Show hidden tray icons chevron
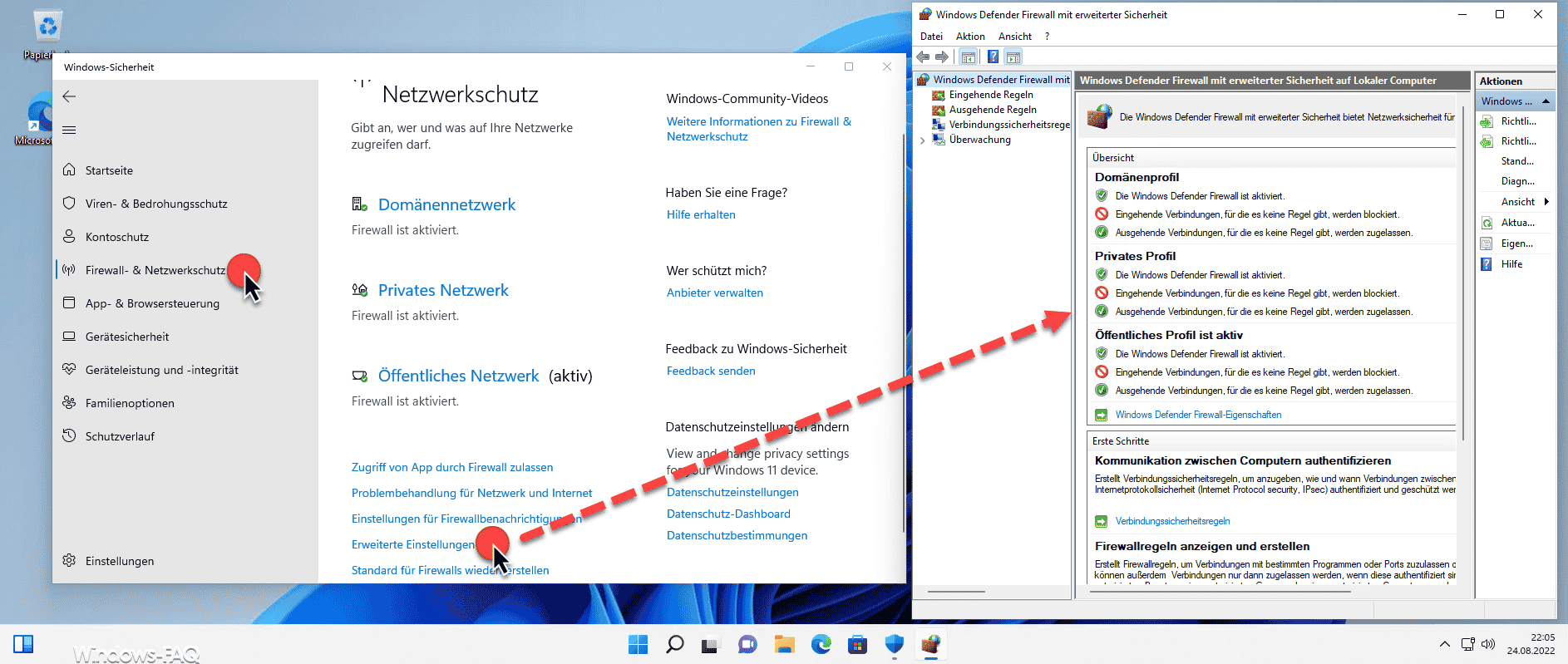The width and height of the screenshot is (1568, 664). 1444,644
